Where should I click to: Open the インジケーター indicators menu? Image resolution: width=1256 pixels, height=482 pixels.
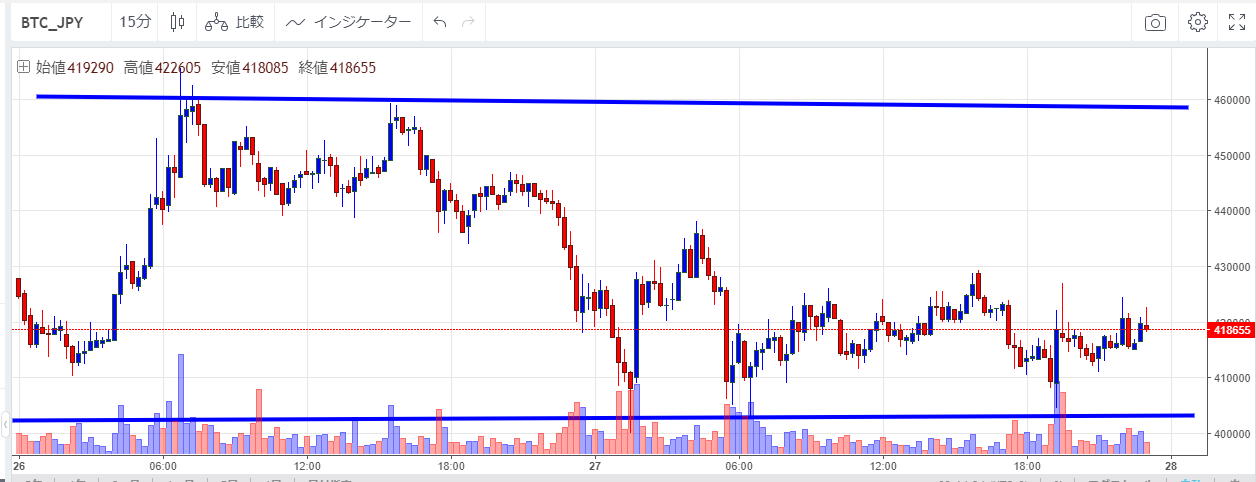tap(347, 21)
